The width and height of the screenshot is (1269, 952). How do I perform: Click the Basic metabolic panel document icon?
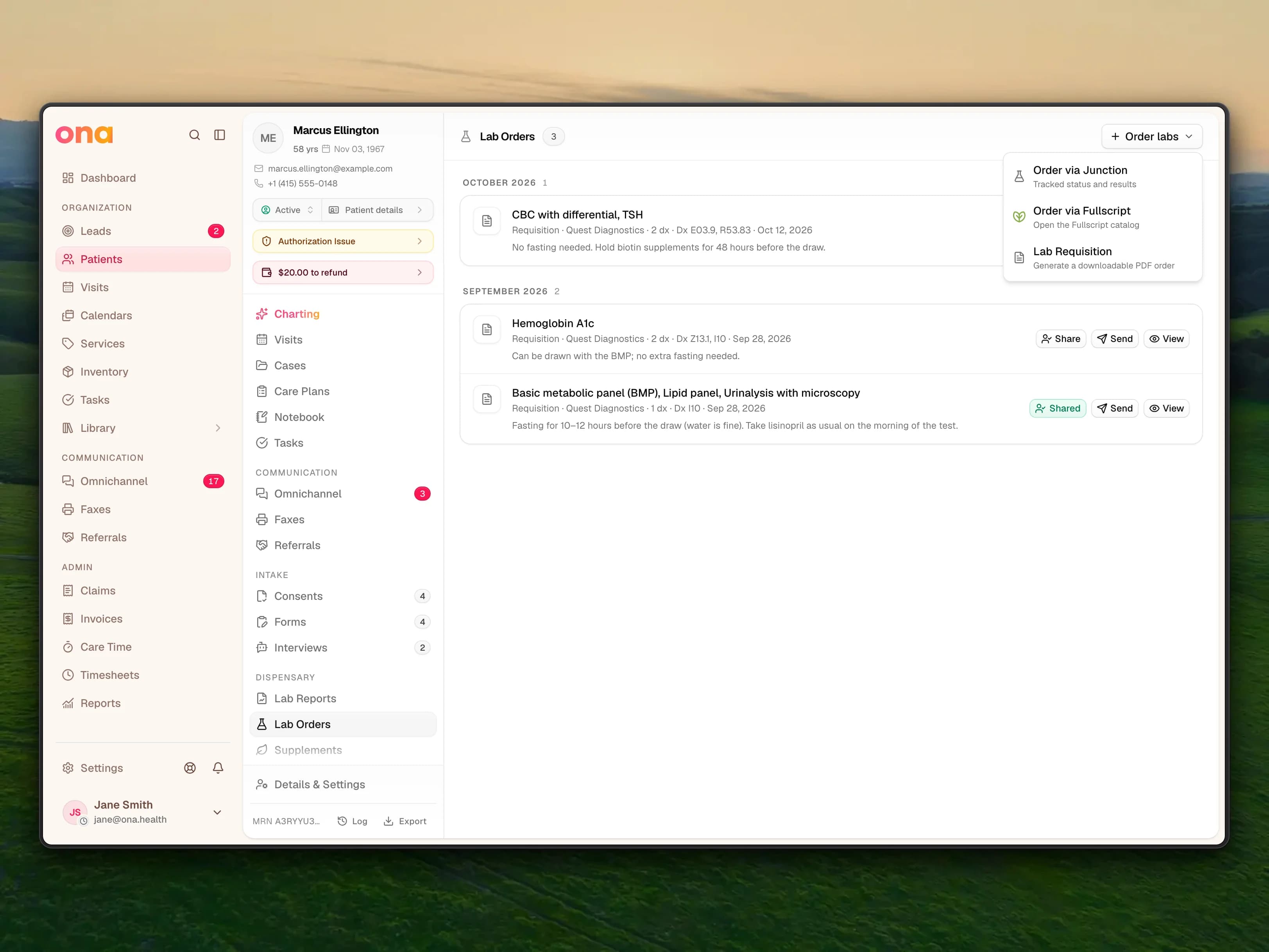coord(487,399)
